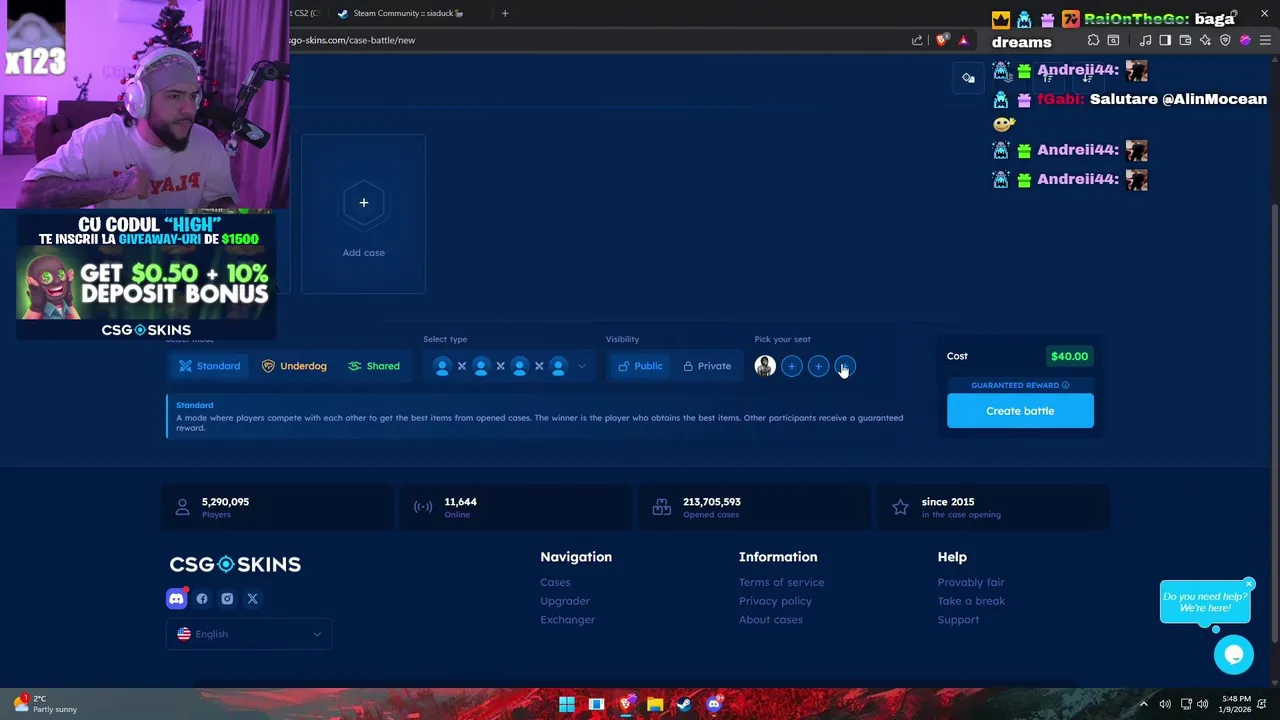
Task: Select the Standard battle mode
Action: coord(210,366)
